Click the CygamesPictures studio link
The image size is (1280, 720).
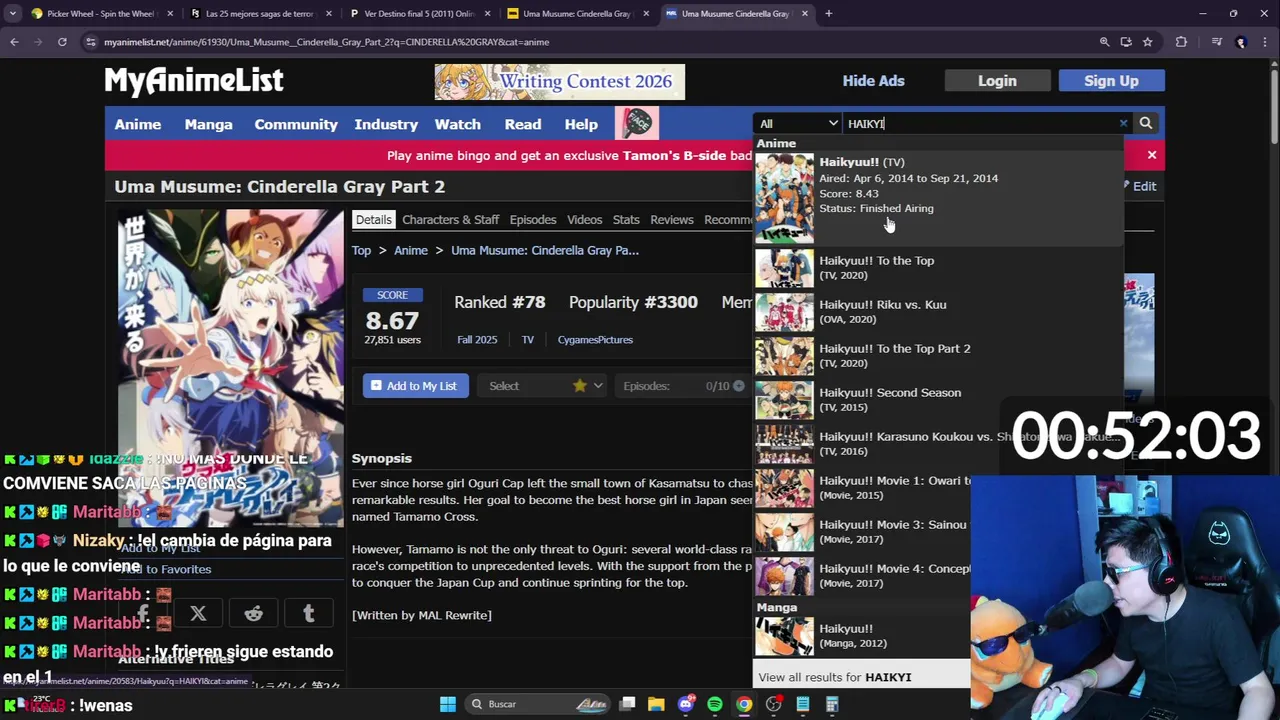coord(595,340)
